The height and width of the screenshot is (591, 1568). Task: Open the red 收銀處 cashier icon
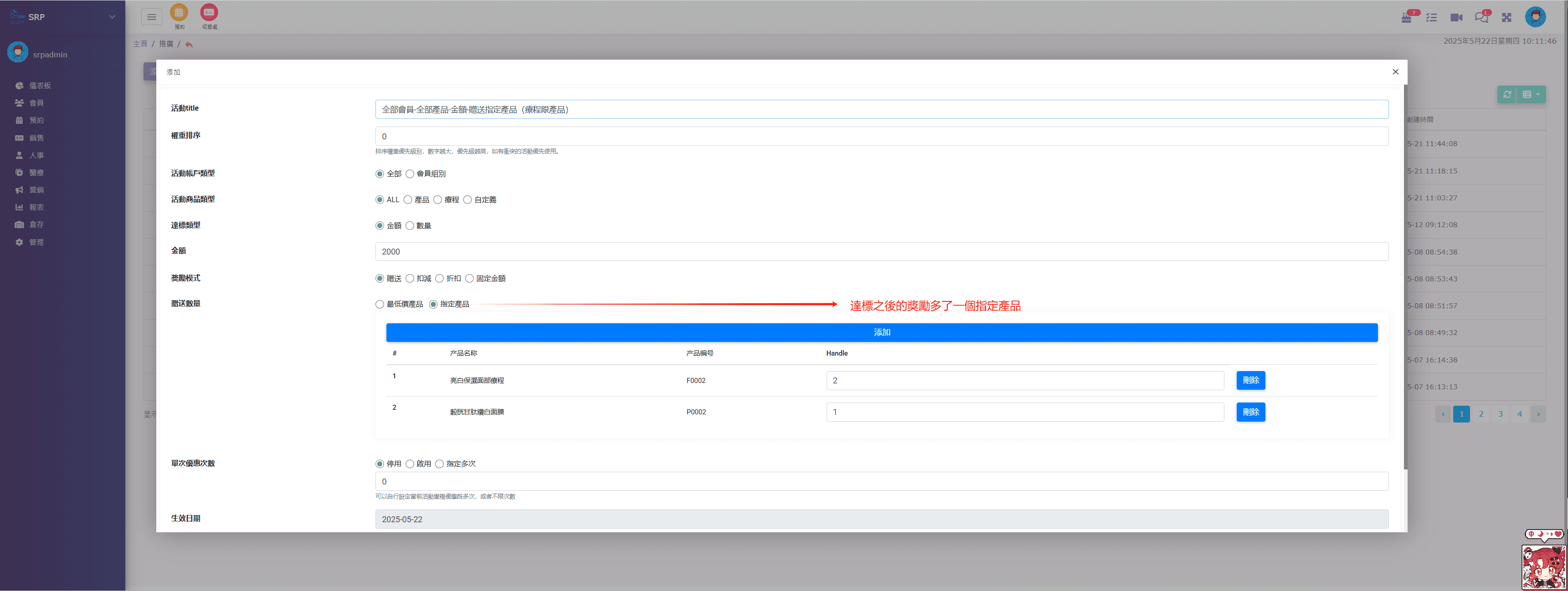pos(209,13)
